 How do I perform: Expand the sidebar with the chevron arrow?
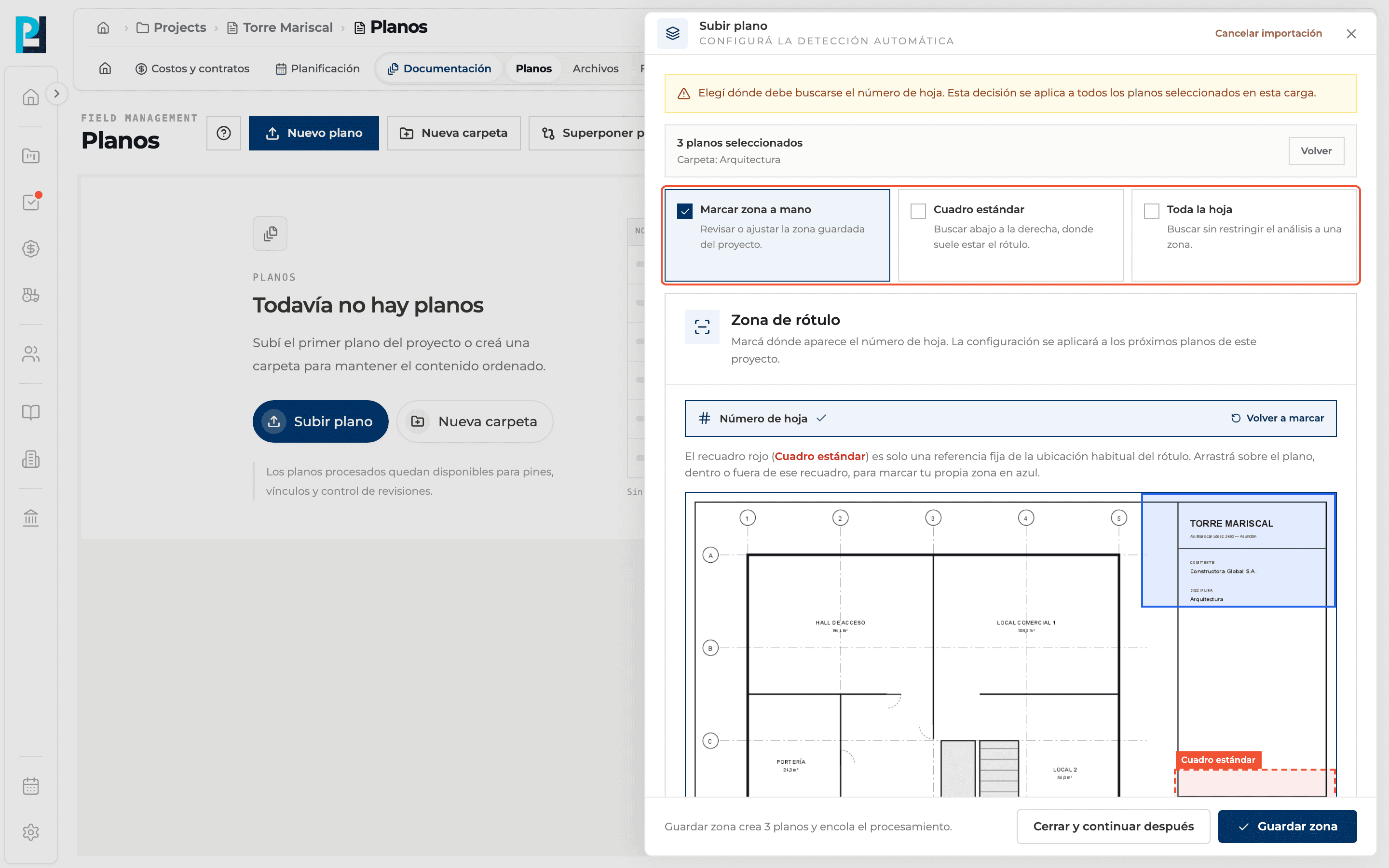(x=56, y=94)
